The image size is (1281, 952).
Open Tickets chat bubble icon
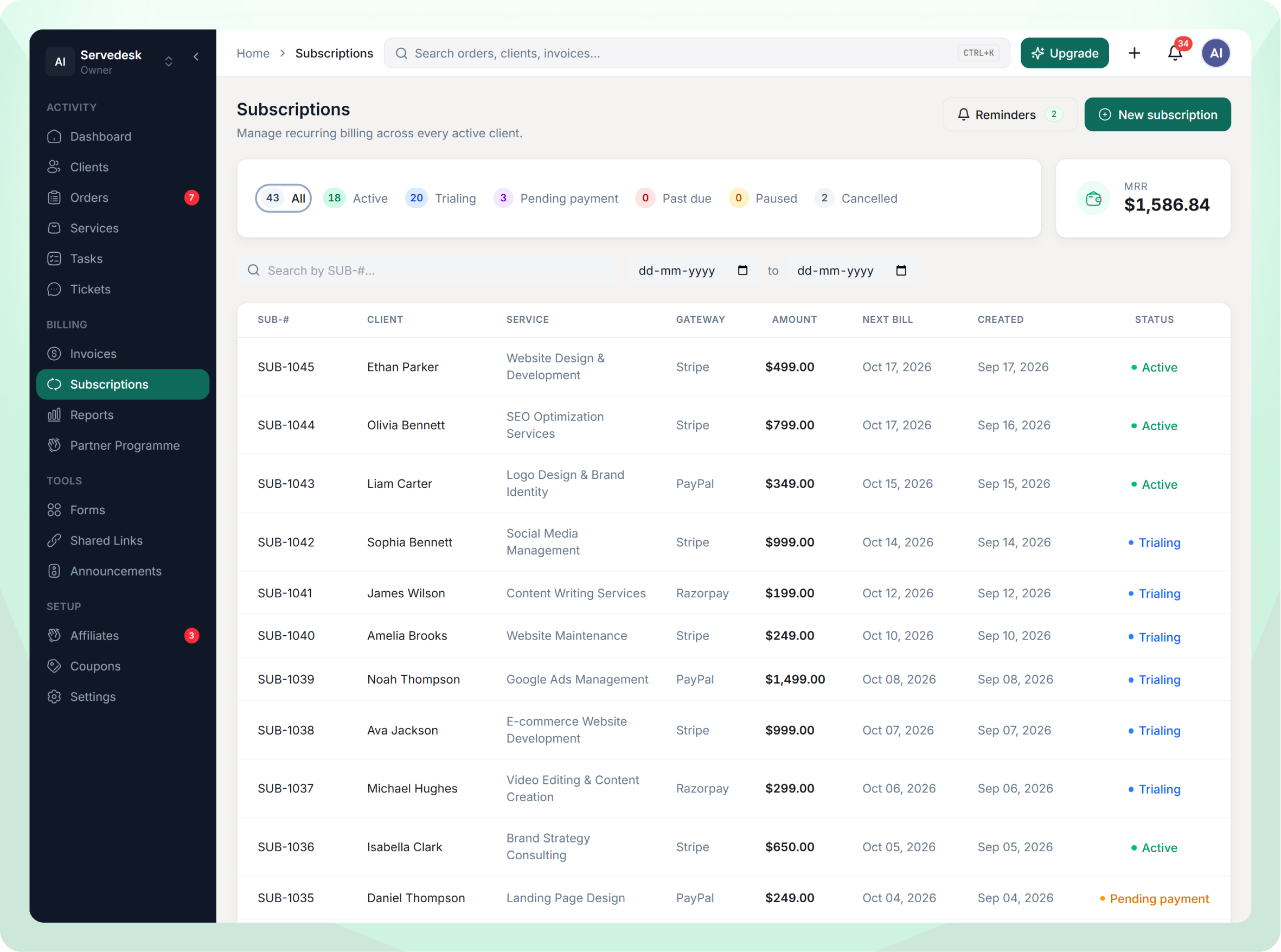pyautogui.click(x=54, y=289)
